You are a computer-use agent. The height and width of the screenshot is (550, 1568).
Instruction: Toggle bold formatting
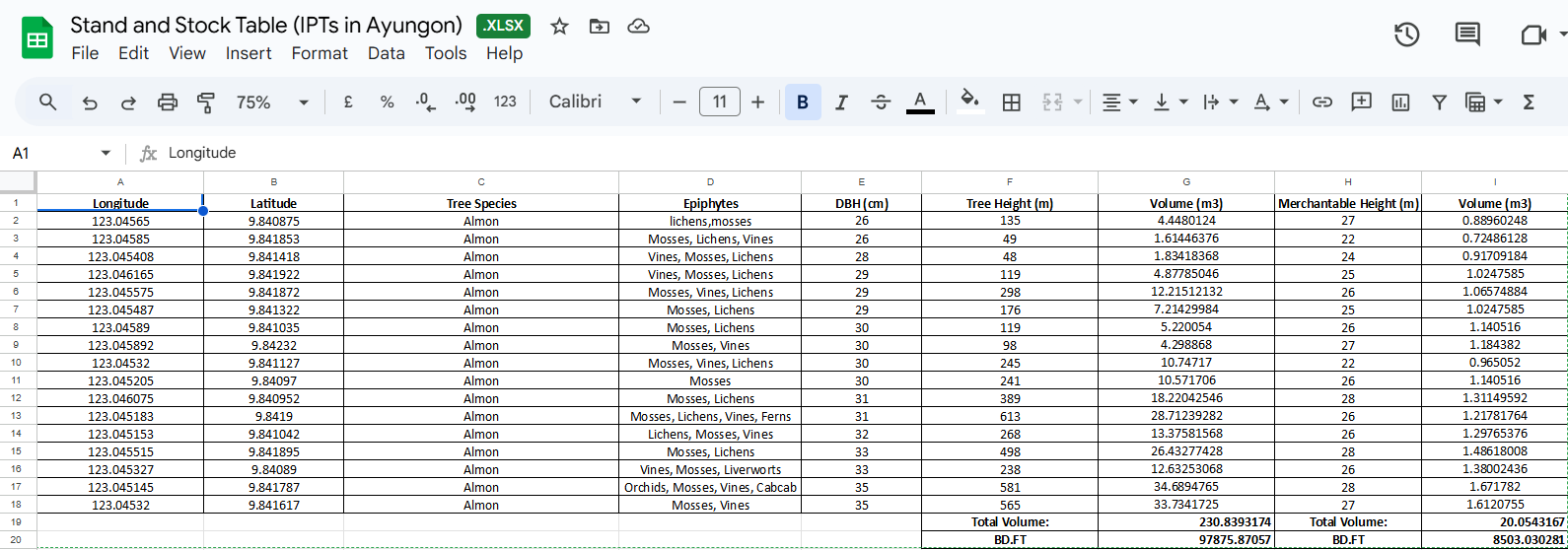(803, 102)
